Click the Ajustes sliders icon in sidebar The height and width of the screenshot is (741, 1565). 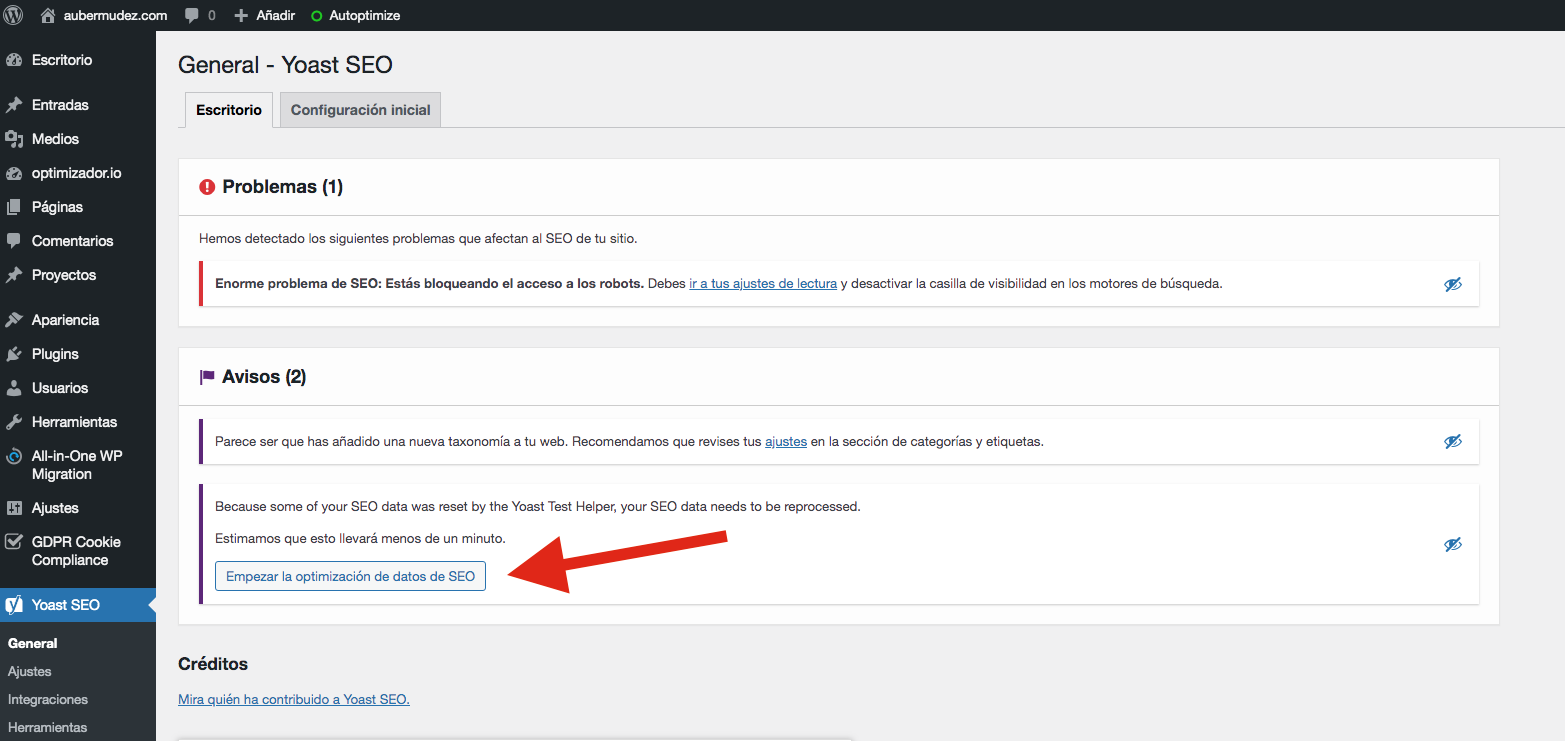(x=14, y=508)
